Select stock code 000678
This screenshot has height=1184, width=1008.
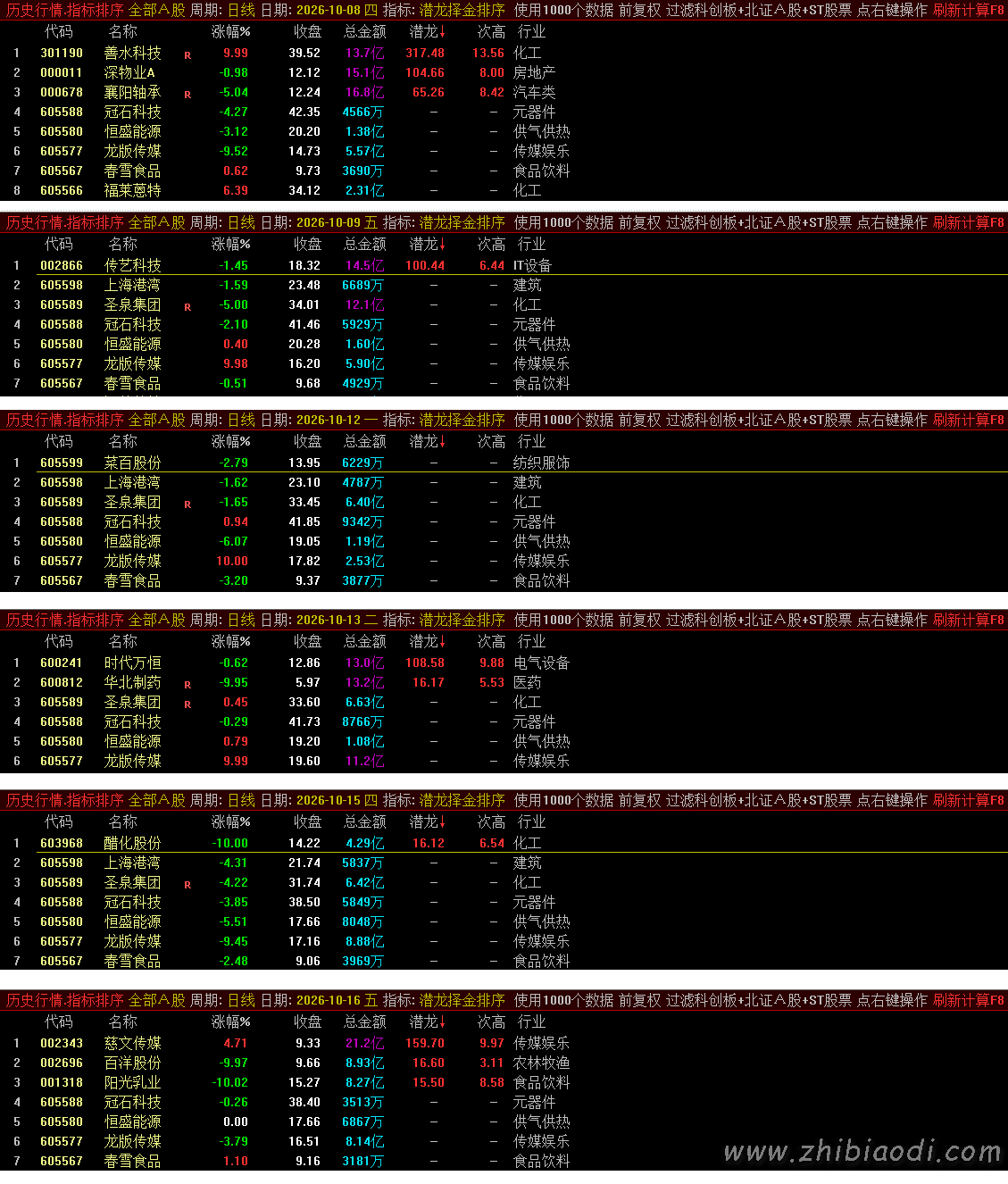62,92
